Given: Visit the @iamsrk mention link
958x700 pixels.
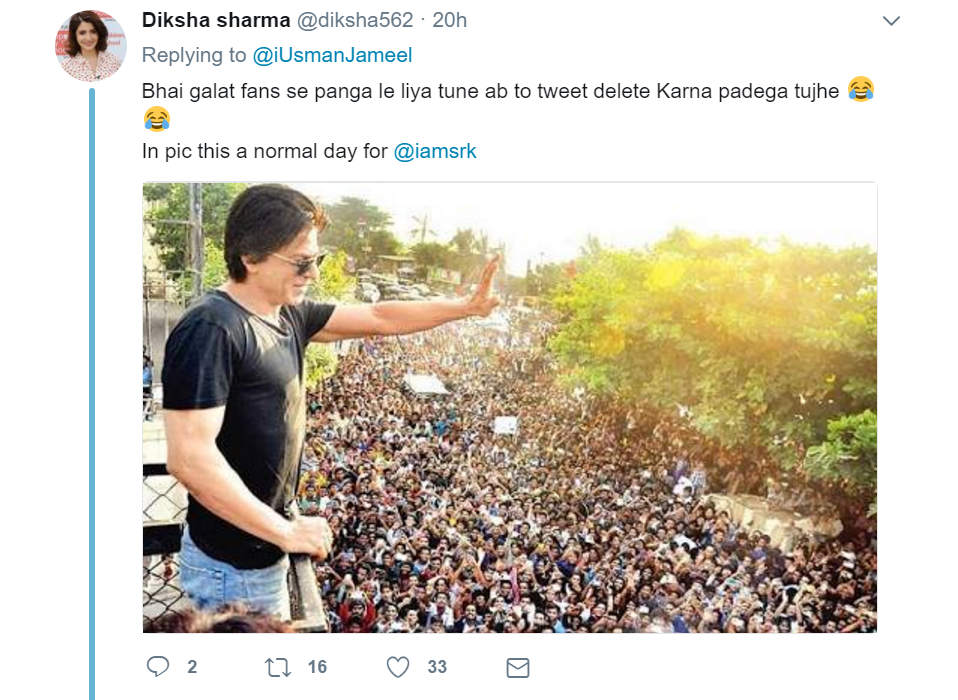Looking at the screenshot, I should (x=435, y=152).
